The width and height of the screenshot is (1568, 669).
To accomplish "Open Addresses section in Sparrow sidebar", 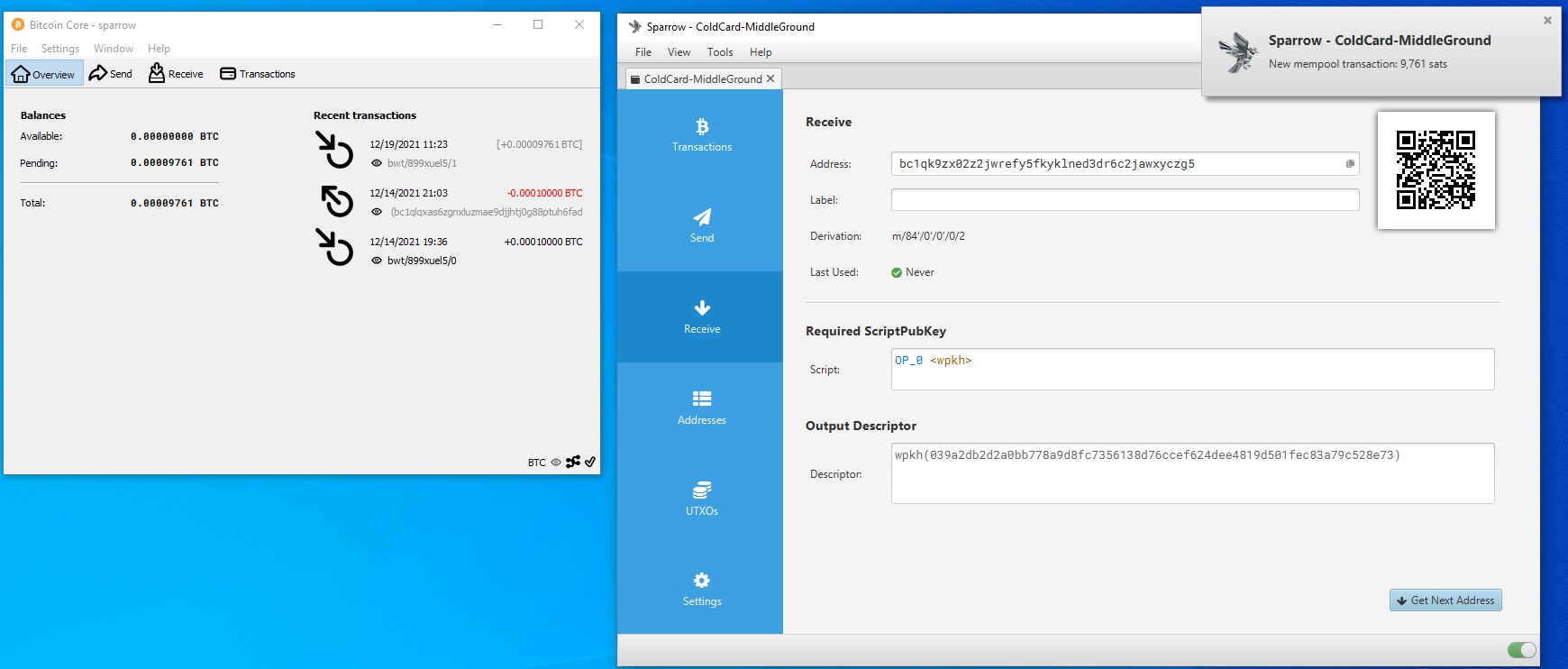I will (x=701, y=408).
